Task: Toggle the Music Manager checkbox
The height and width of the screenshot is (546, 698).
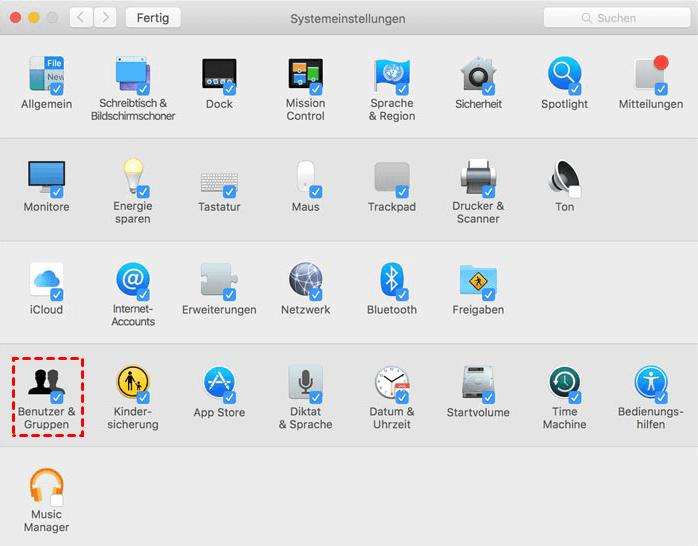Action: point(57,498)
